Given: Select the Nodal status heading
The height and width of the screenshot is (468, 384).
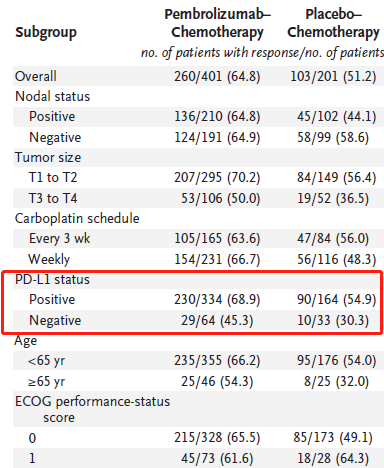Looking at the screenshot, I should [53, 96].
